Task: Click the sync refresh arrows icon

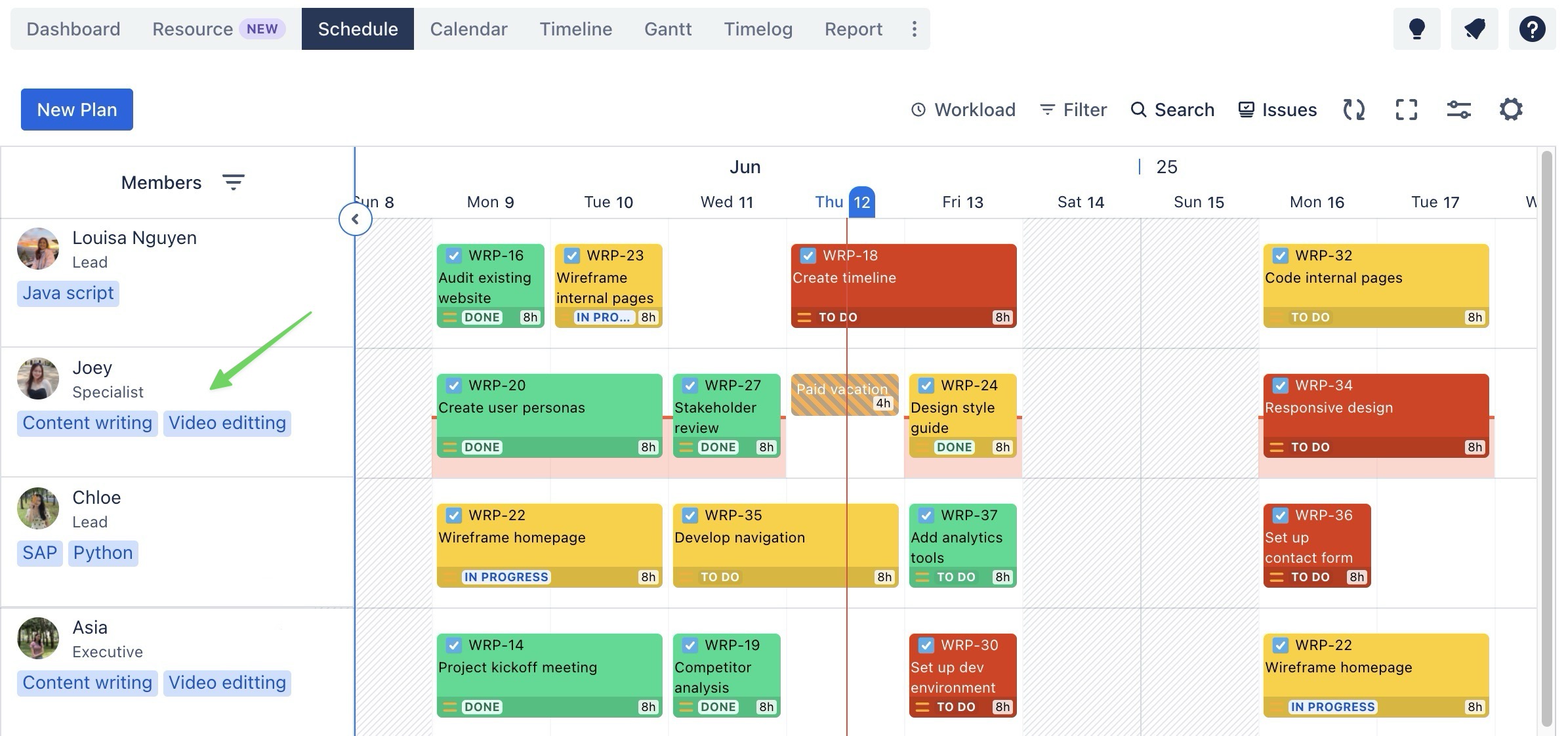Action: [x=1353, y=110]
